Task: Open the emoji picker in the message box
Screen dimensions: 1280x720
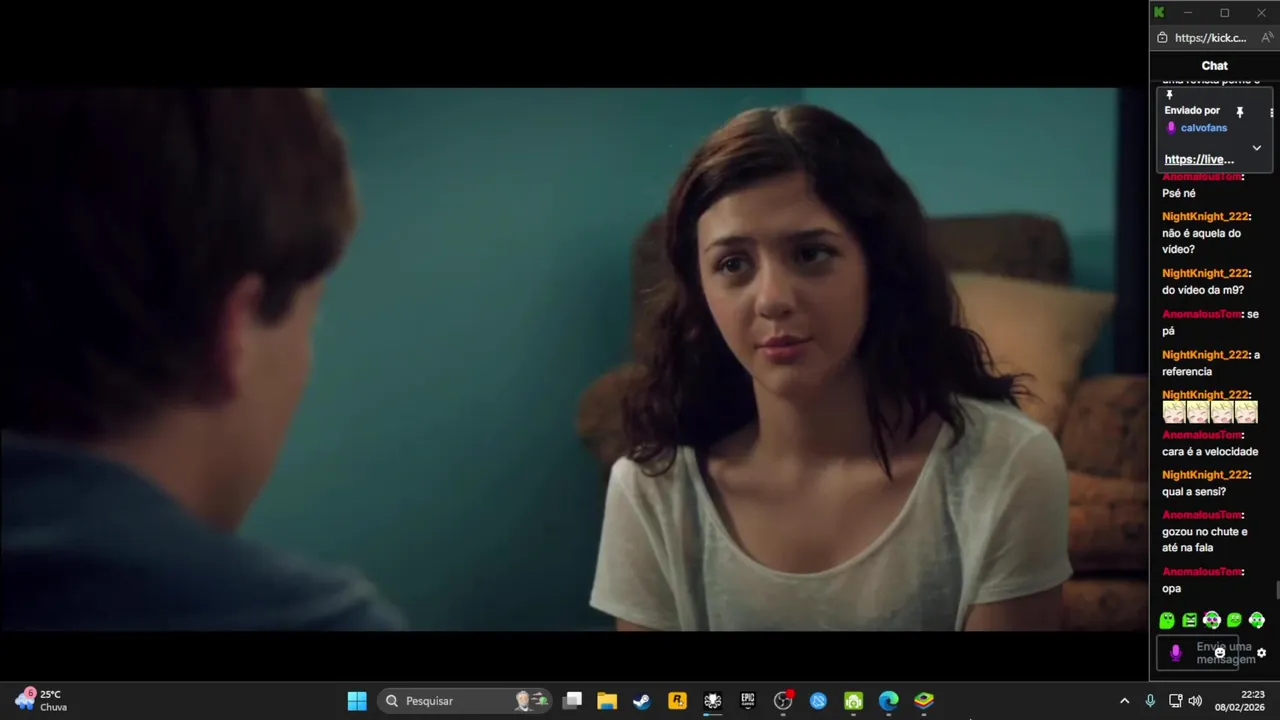Action: pos(1219,653)
